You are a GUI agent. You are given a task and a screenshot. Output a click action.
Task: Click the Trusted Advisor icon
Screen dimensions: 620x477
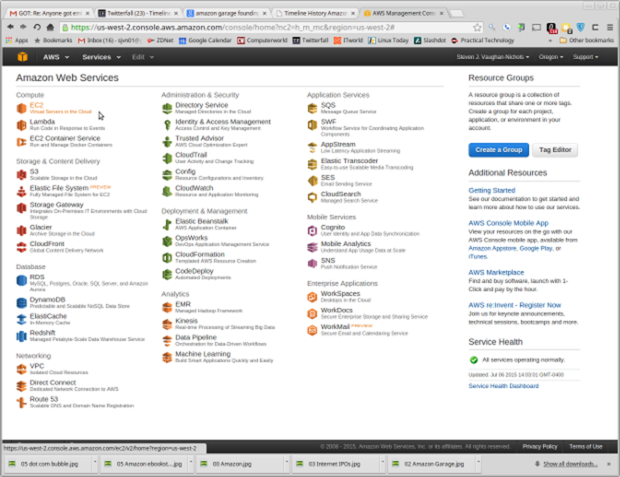(x=167, y=142)
